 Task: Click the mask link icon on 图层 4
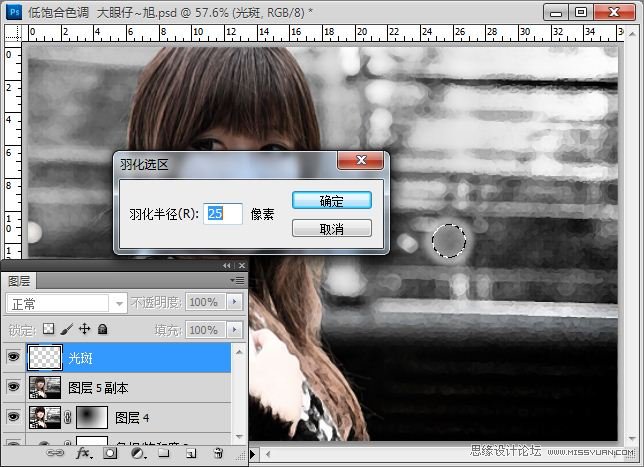pyautogui.click(x=68, y=418)
